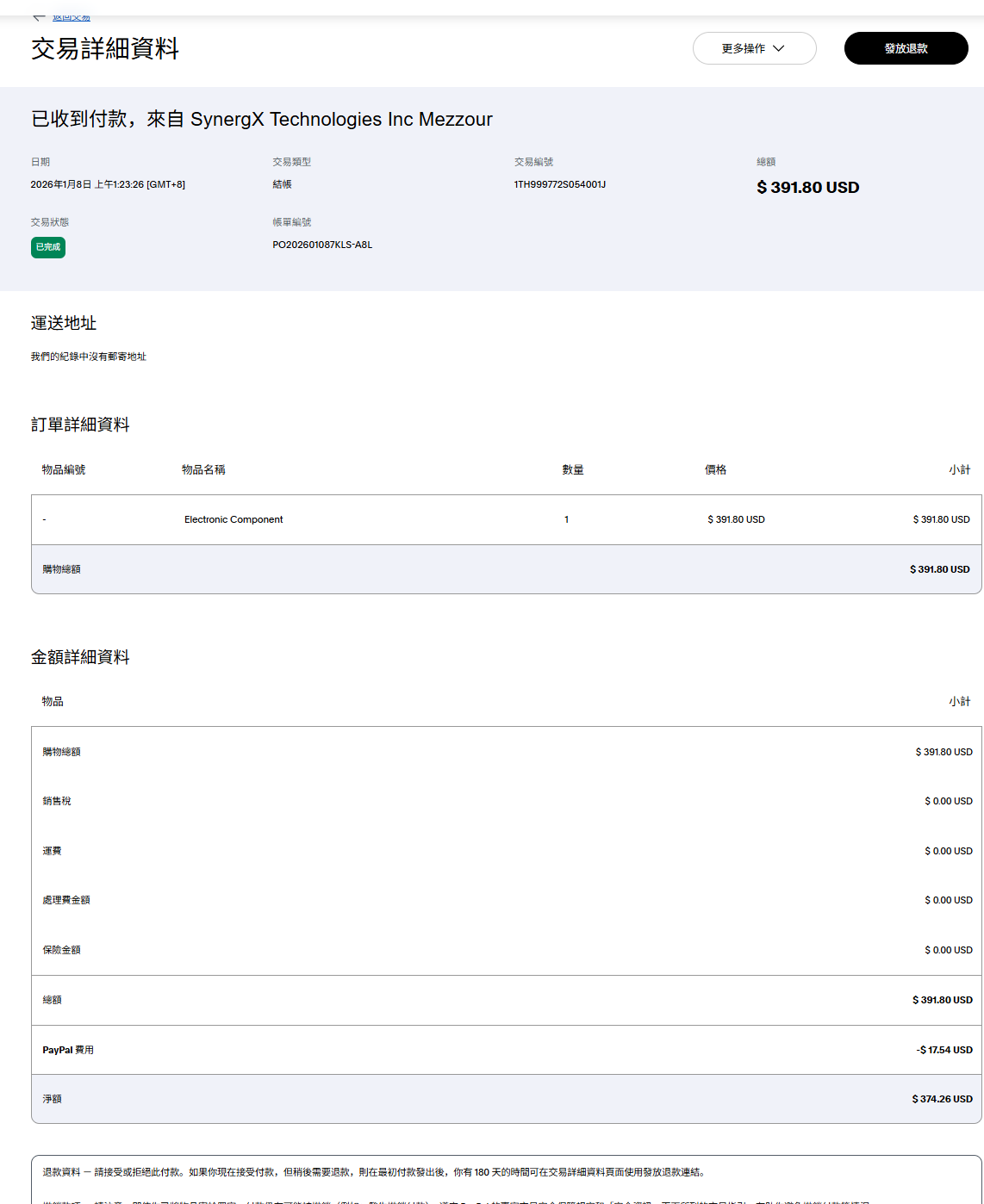Screen dimensions: 984x1204
Task: Click the green 已完成 status badge
Action: pos(48,247)
